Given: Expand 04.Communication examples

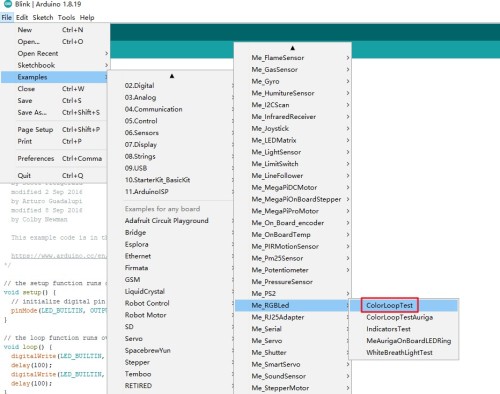Looking at the screenshot, I should 171,109.
